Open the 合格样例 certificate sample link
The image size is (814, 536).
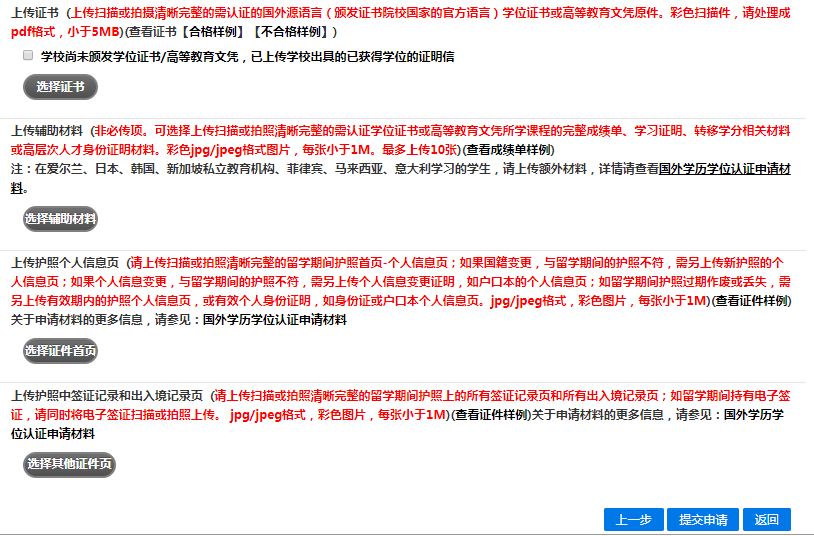[213, 32]
